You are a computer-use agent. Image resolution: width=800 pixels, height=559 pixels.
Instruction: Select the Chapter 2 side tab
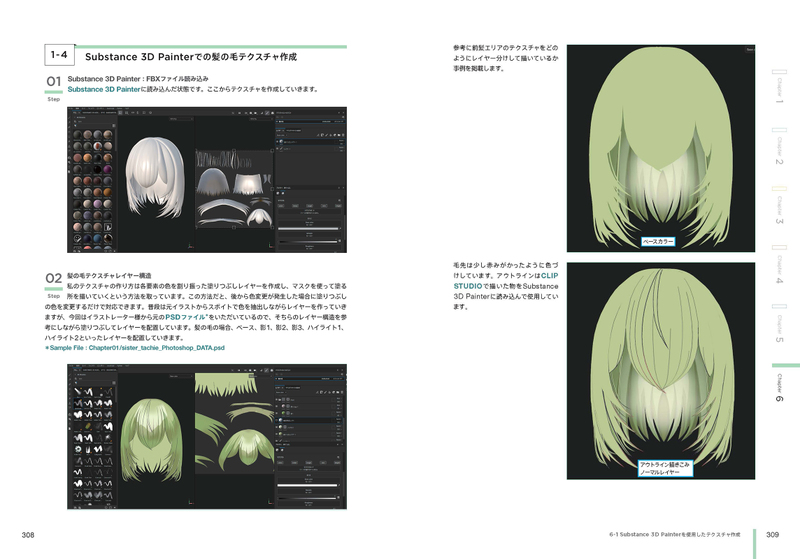point(779,146)
